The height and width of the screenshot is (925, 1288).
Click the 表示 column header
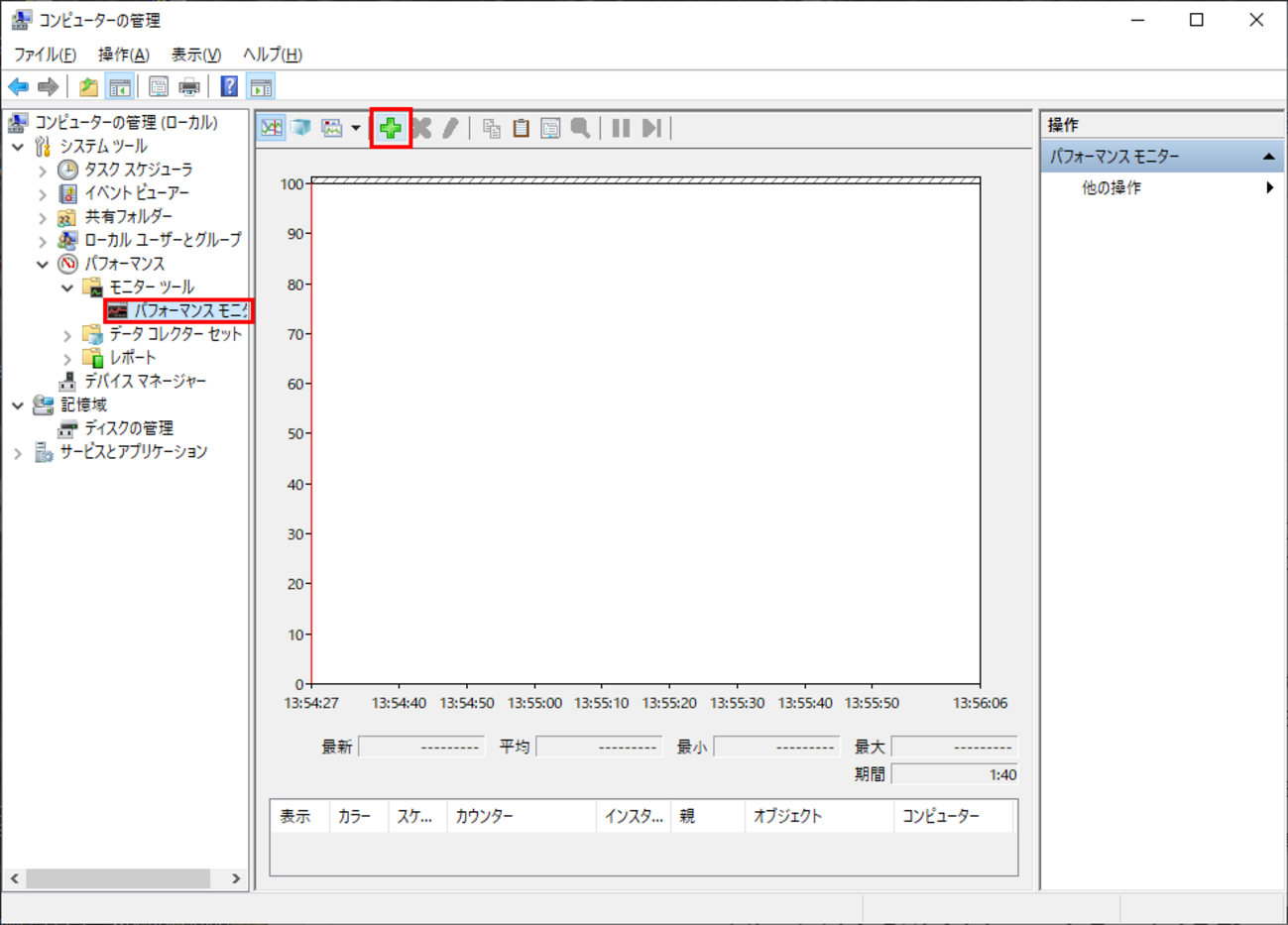pyautogui.click(x=299, y=817)
